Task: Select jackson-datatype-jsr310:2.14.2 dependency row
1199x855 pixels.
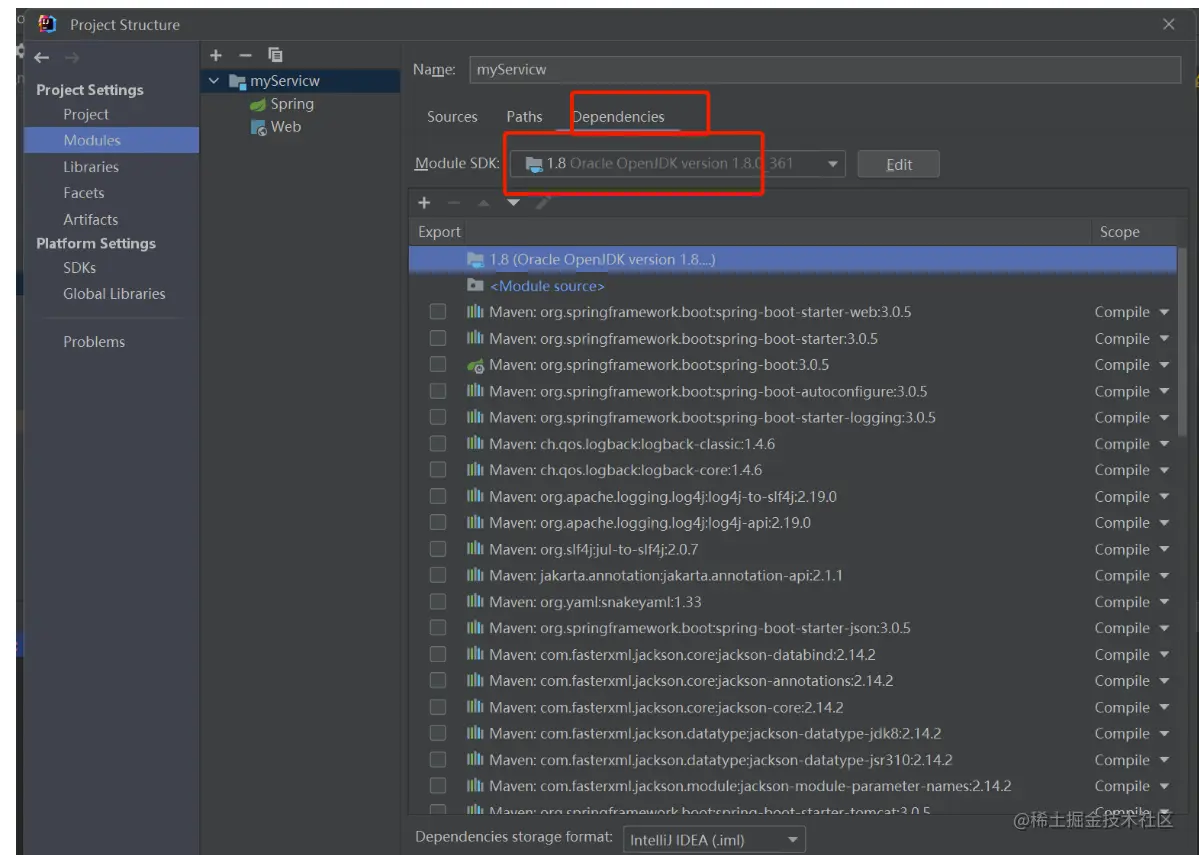Action: tap(792, 759)
